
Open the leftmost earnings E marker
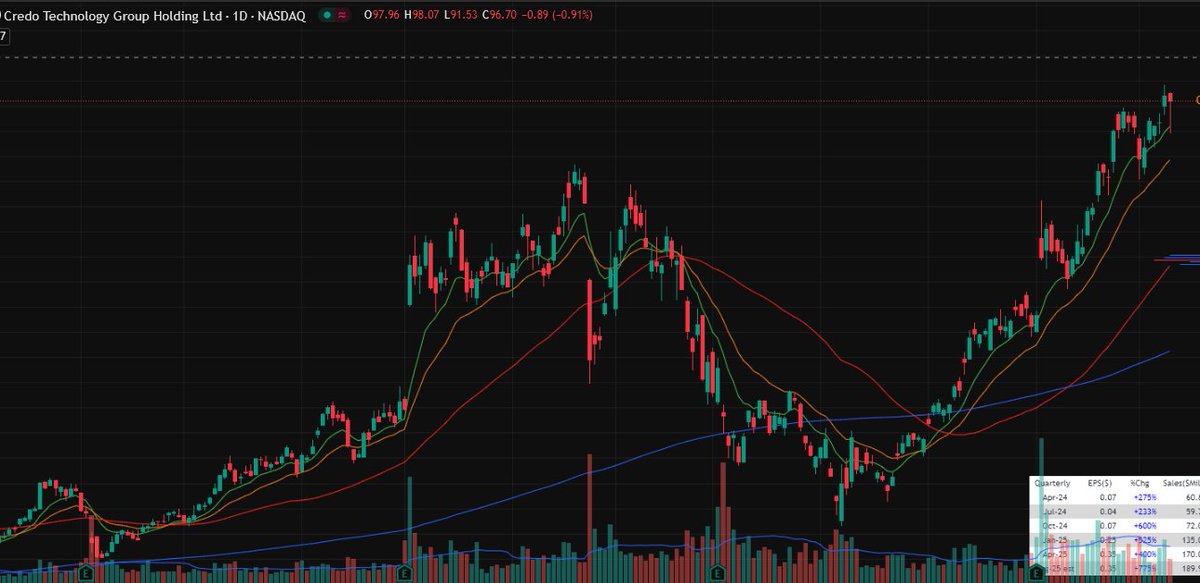(x=87, y=574)
